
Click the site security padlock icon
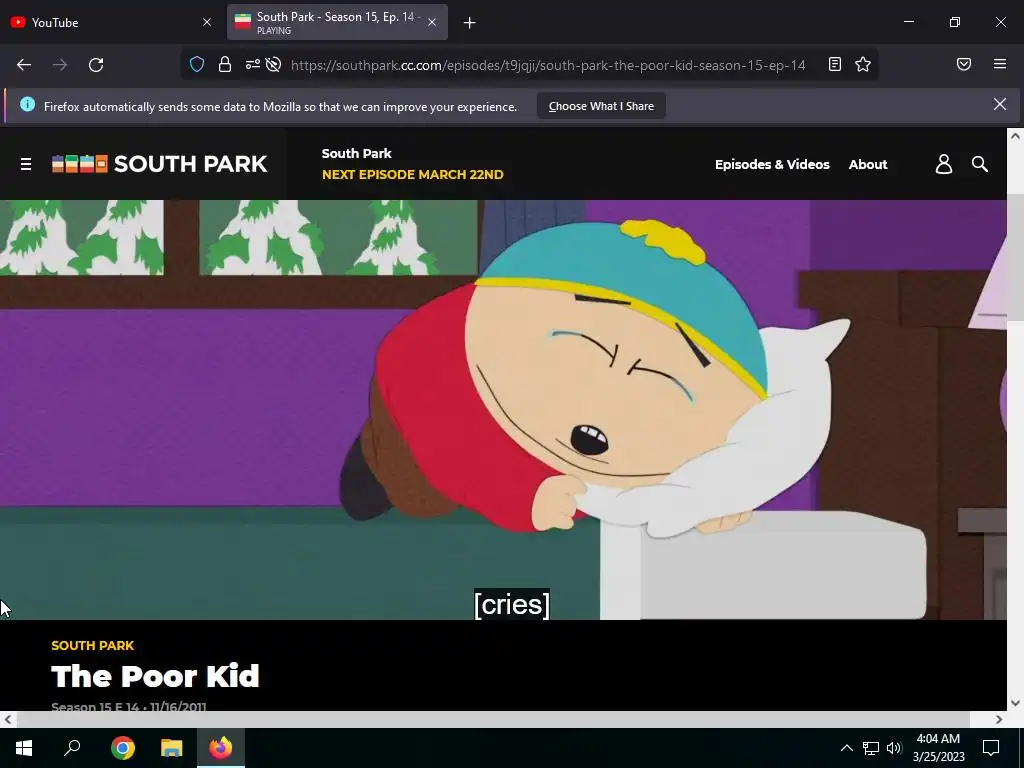coord(225,65)
